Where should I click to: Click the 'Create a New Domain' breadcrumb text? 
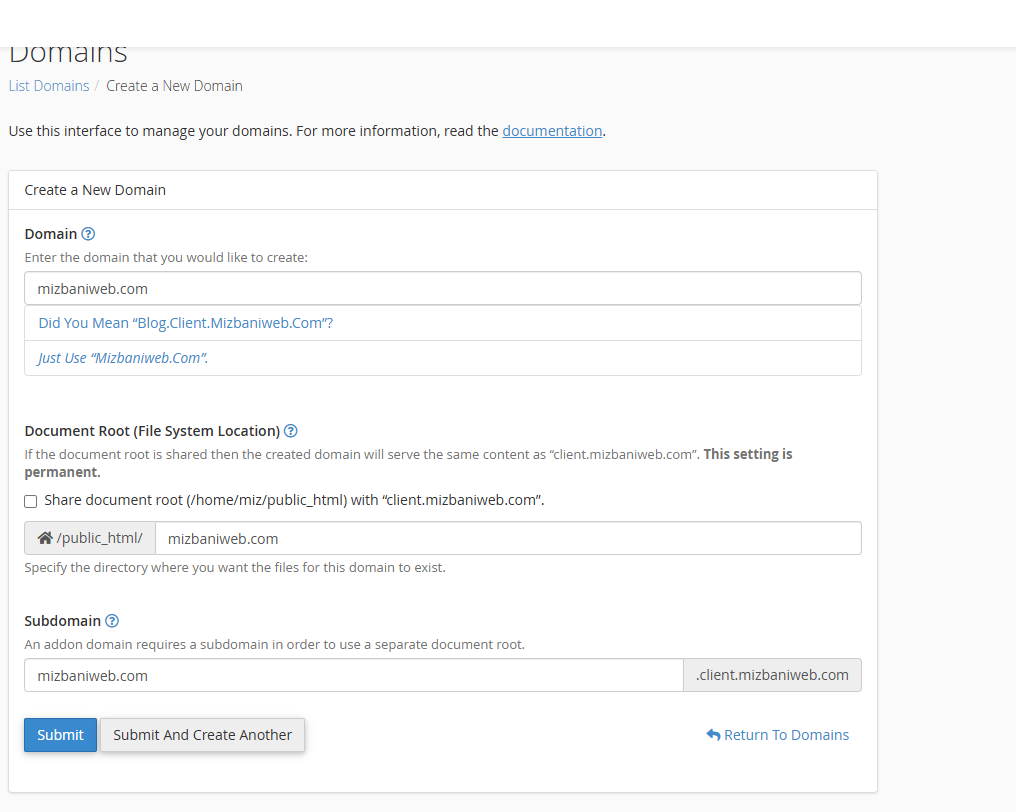point(174,86)
